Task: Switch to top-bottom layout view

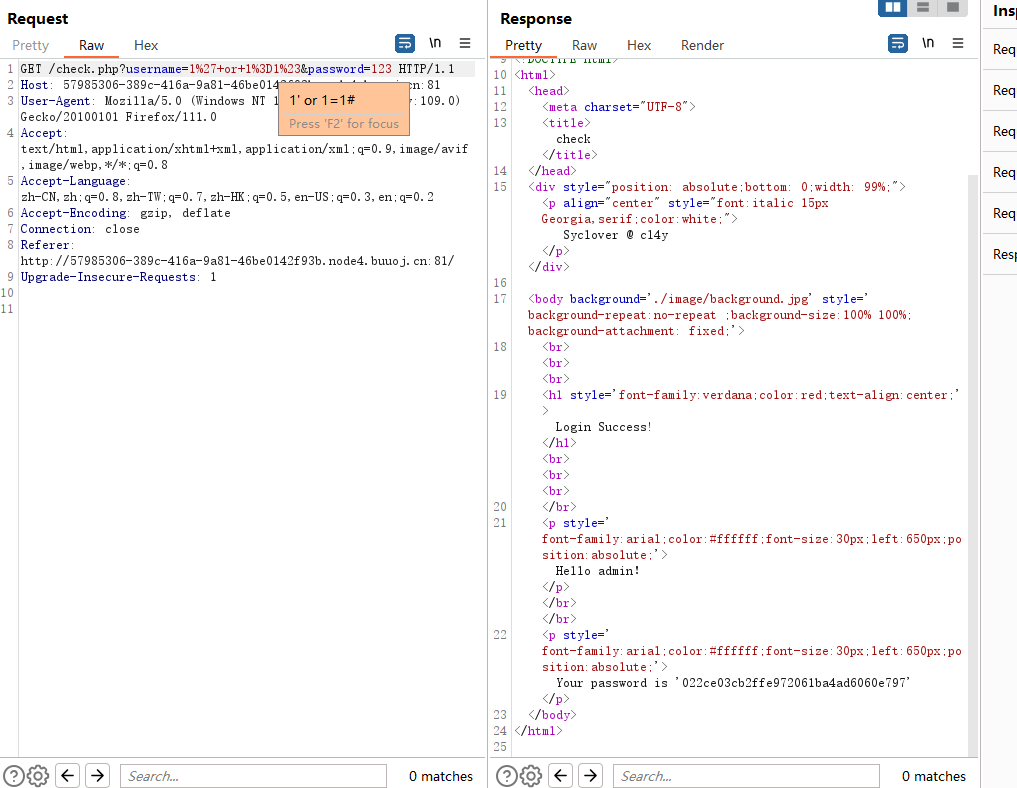Action: (922, 7)
